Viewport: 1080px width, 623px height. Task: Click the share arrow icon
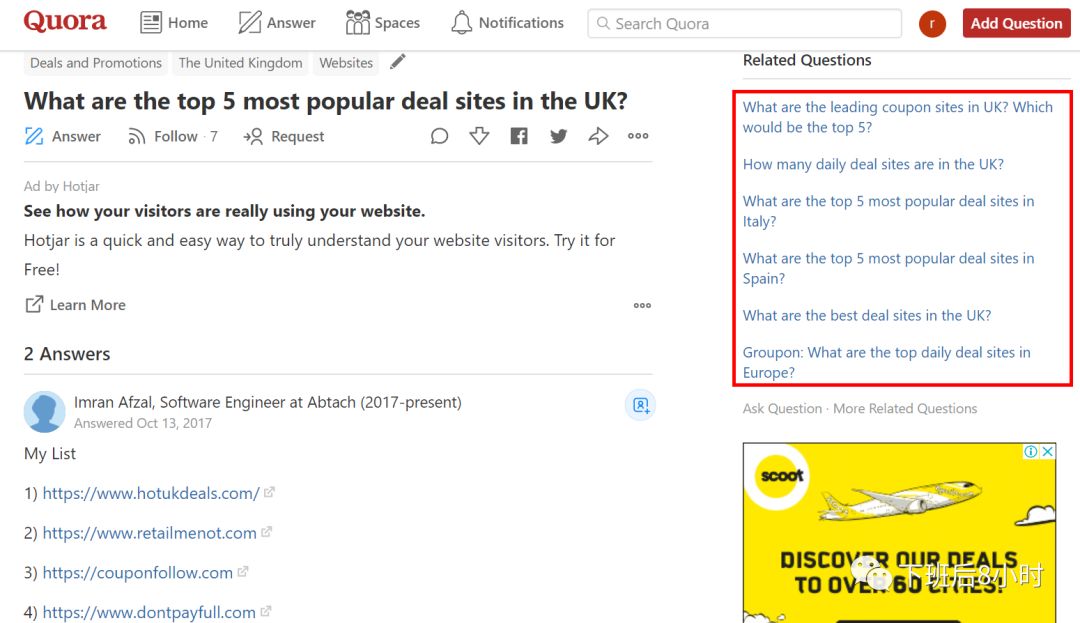(x=598, y=136)
